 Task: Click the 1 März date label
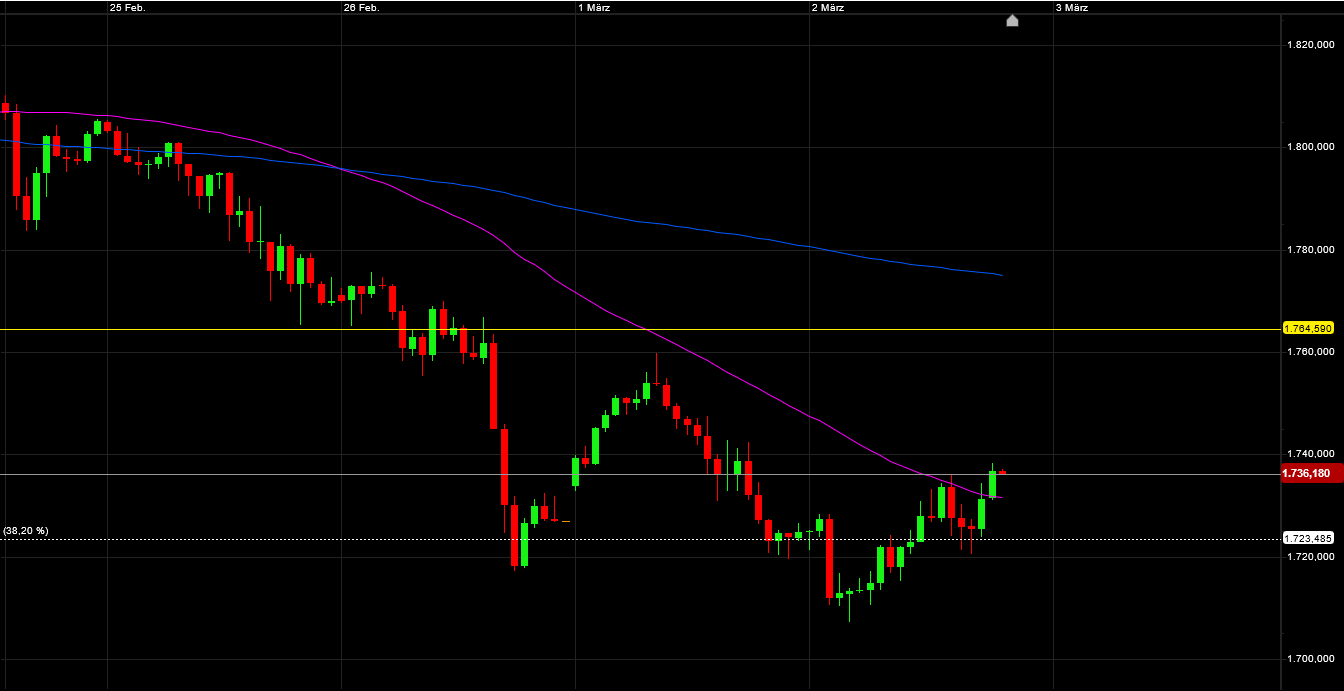click(x=594, y=7)
